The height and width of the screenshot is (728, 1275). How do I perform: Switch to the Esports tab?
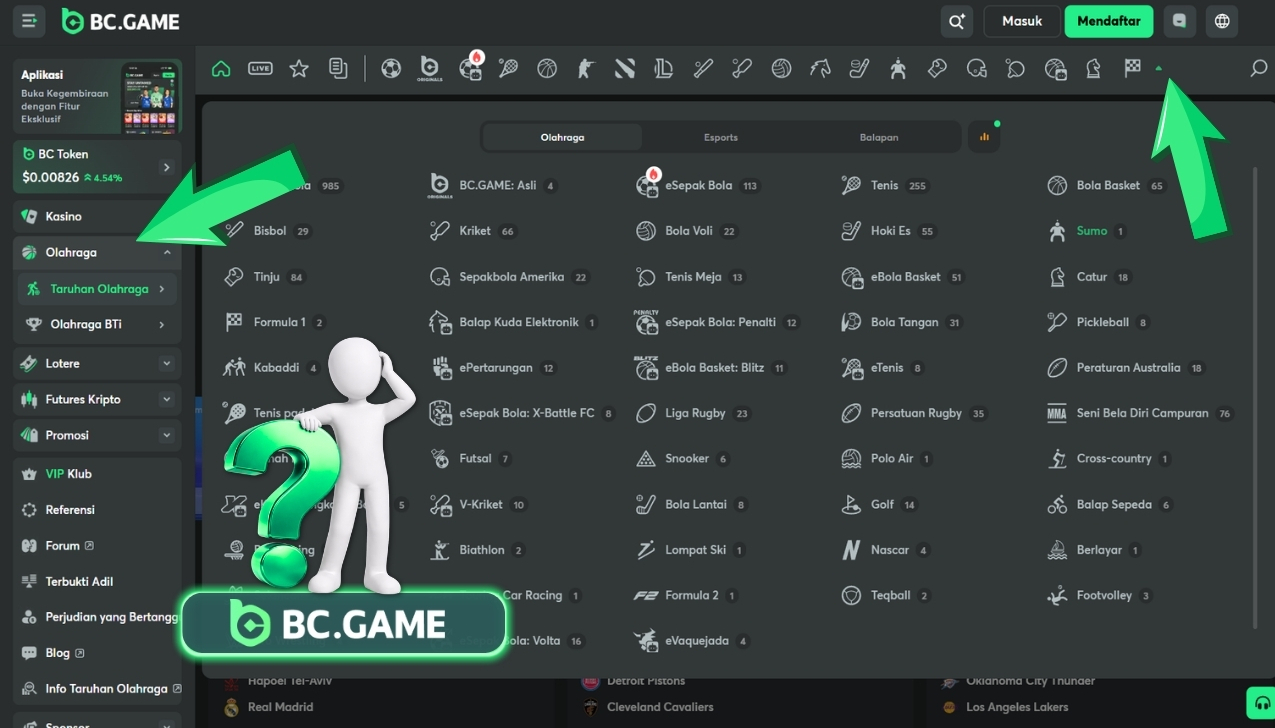coord(720,137)
